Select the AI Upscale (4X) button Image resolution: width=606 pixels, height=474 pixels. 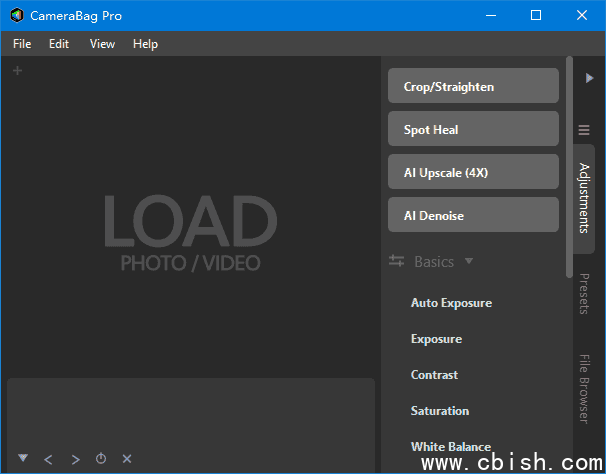473,172
